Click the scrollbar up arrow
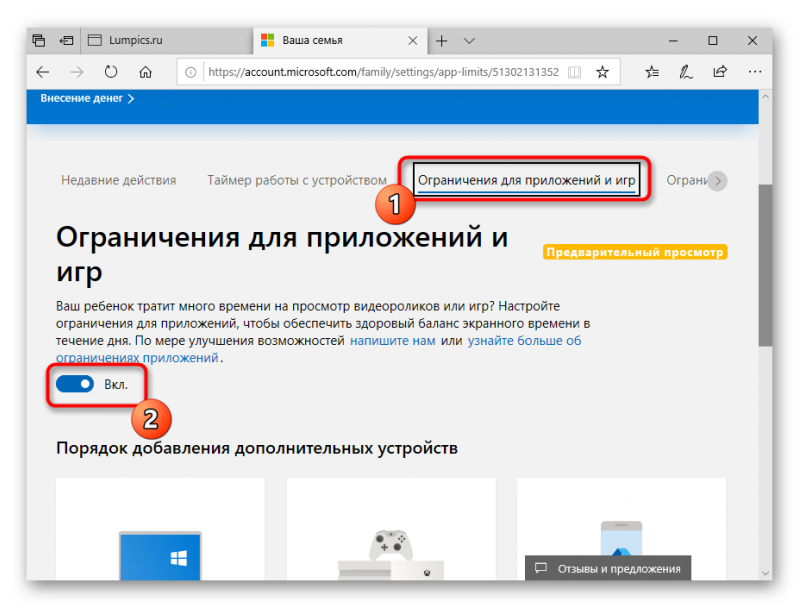The image size is (800, 608). click(x=765, y=97)
